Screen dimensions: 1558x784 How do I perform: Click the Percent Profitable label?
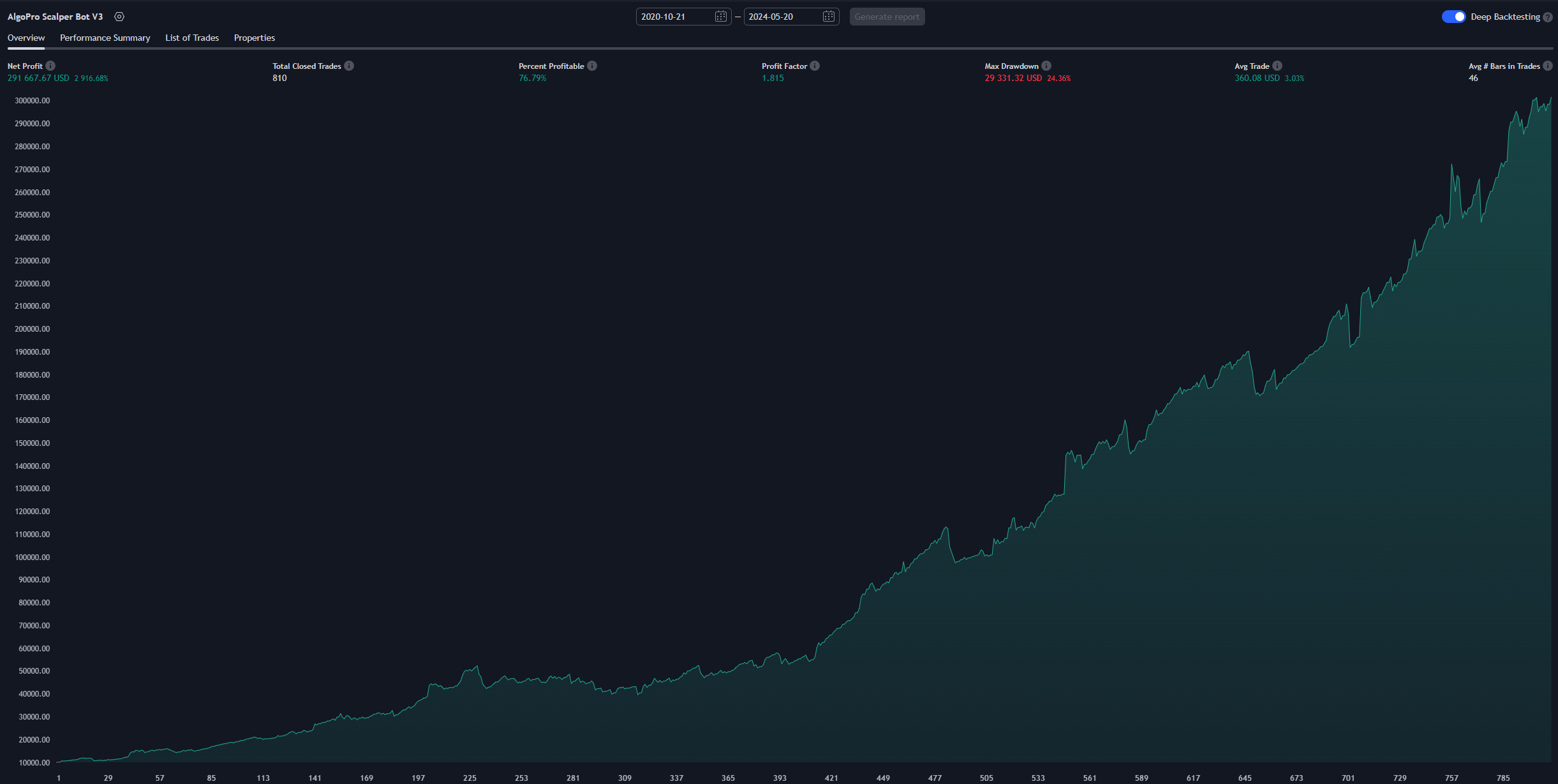point(551,66)
